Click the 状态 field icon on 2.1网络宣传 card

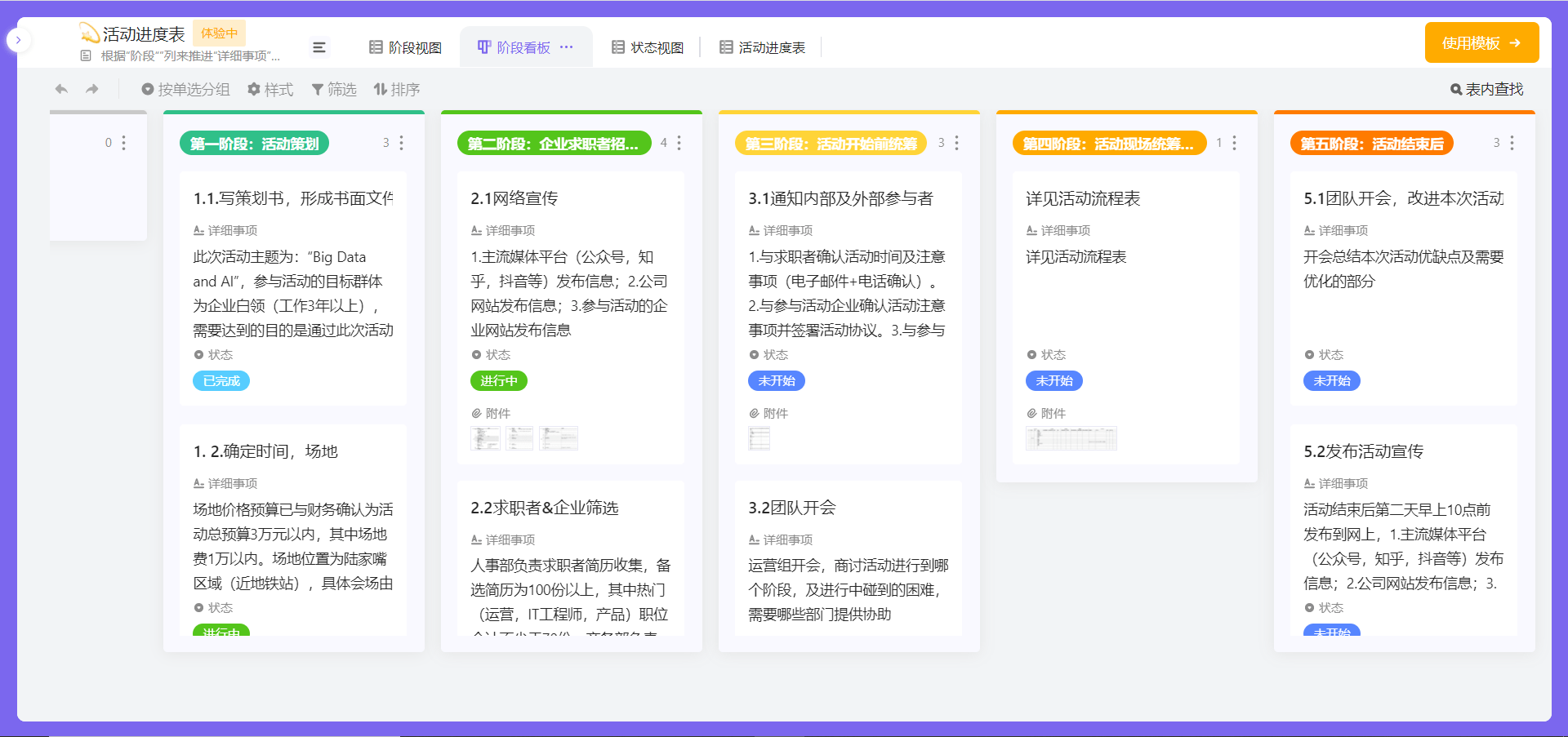point(477,354)
